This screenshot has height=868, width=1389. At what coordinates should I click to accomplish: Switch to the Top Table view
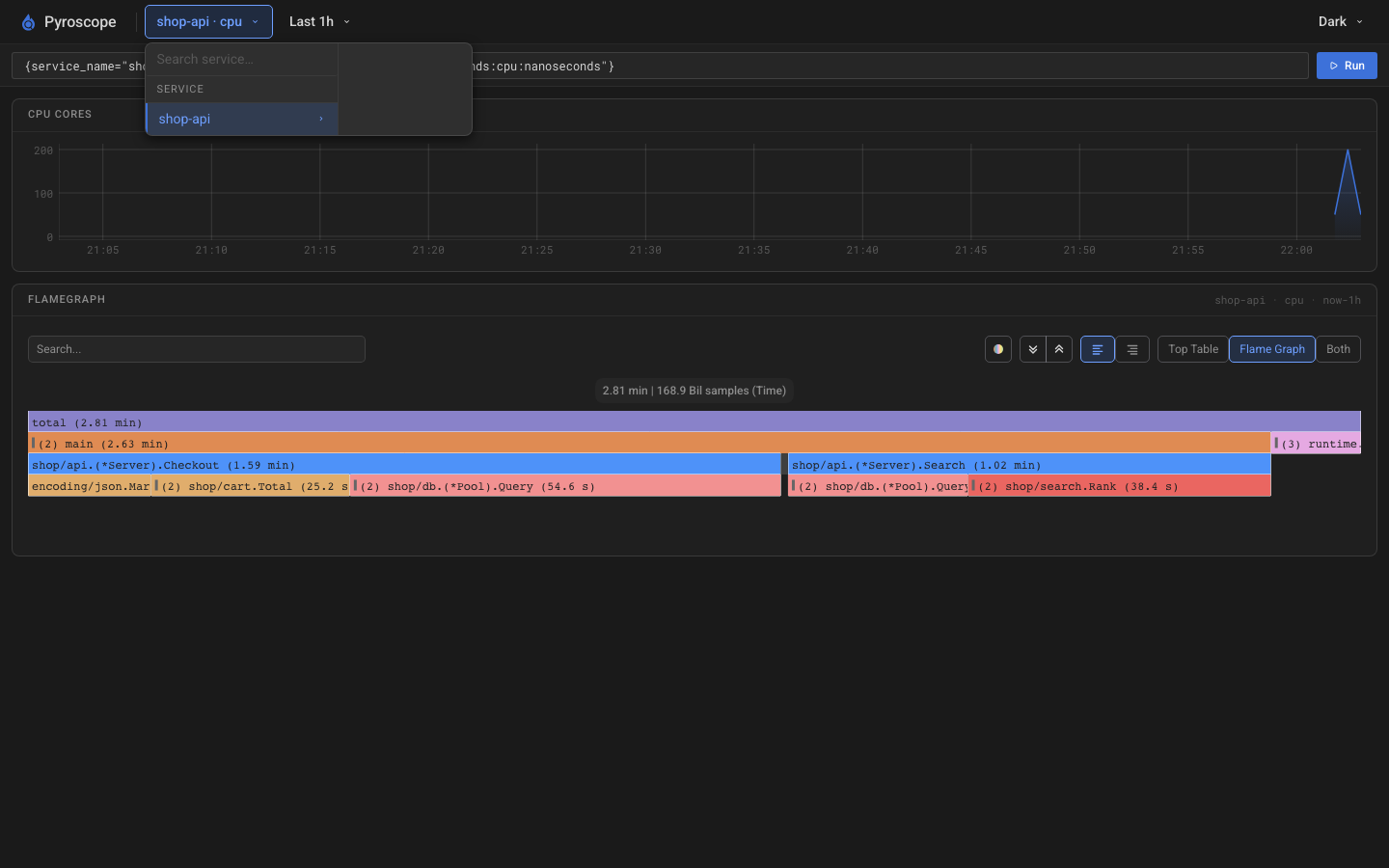tap(1193, 349)
